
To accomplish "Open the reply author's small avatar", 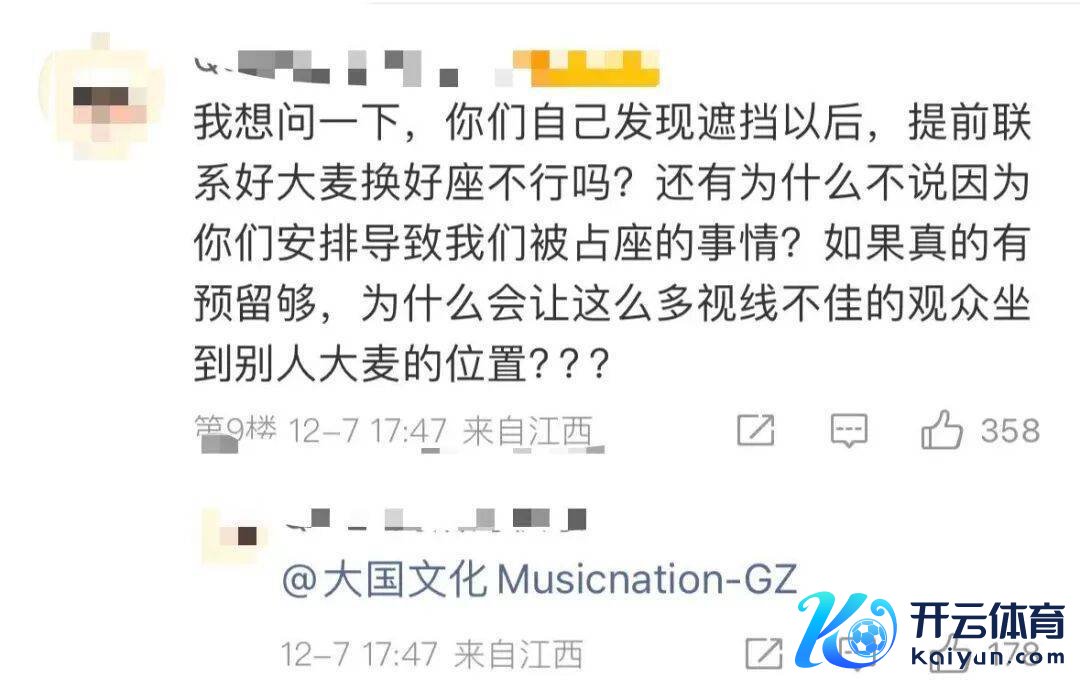I will pos(236,535).
